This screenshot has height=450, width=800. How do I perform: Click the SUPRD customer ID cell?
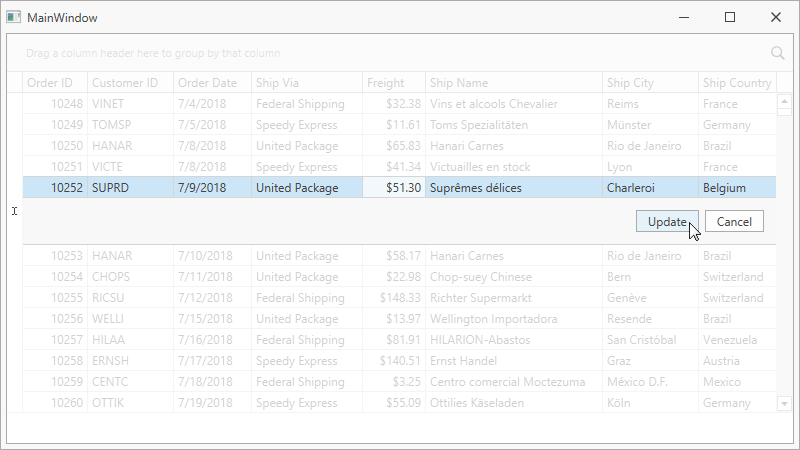131,188
